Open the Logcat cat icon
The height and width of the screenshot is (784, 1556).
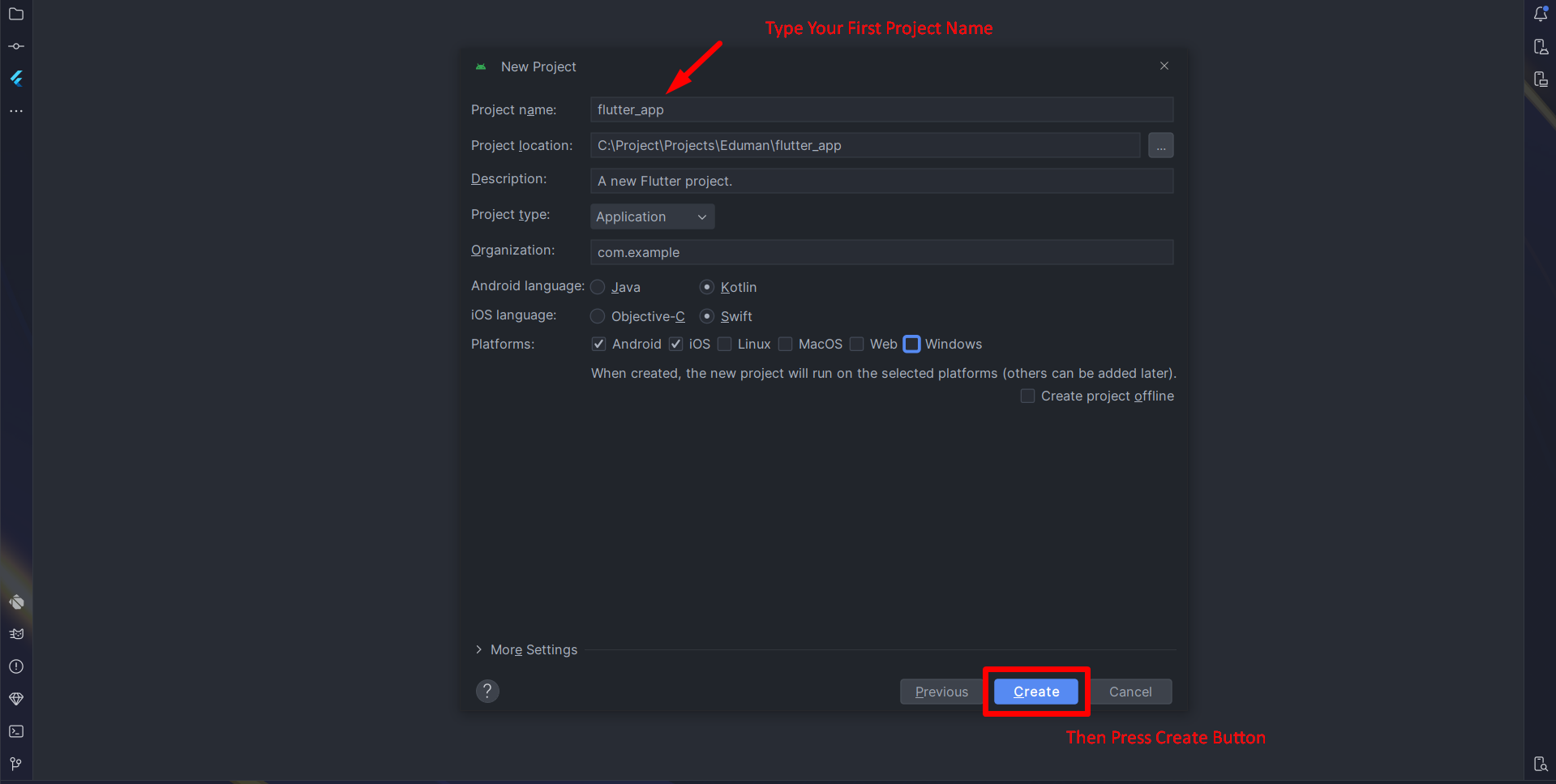point(16,634)
